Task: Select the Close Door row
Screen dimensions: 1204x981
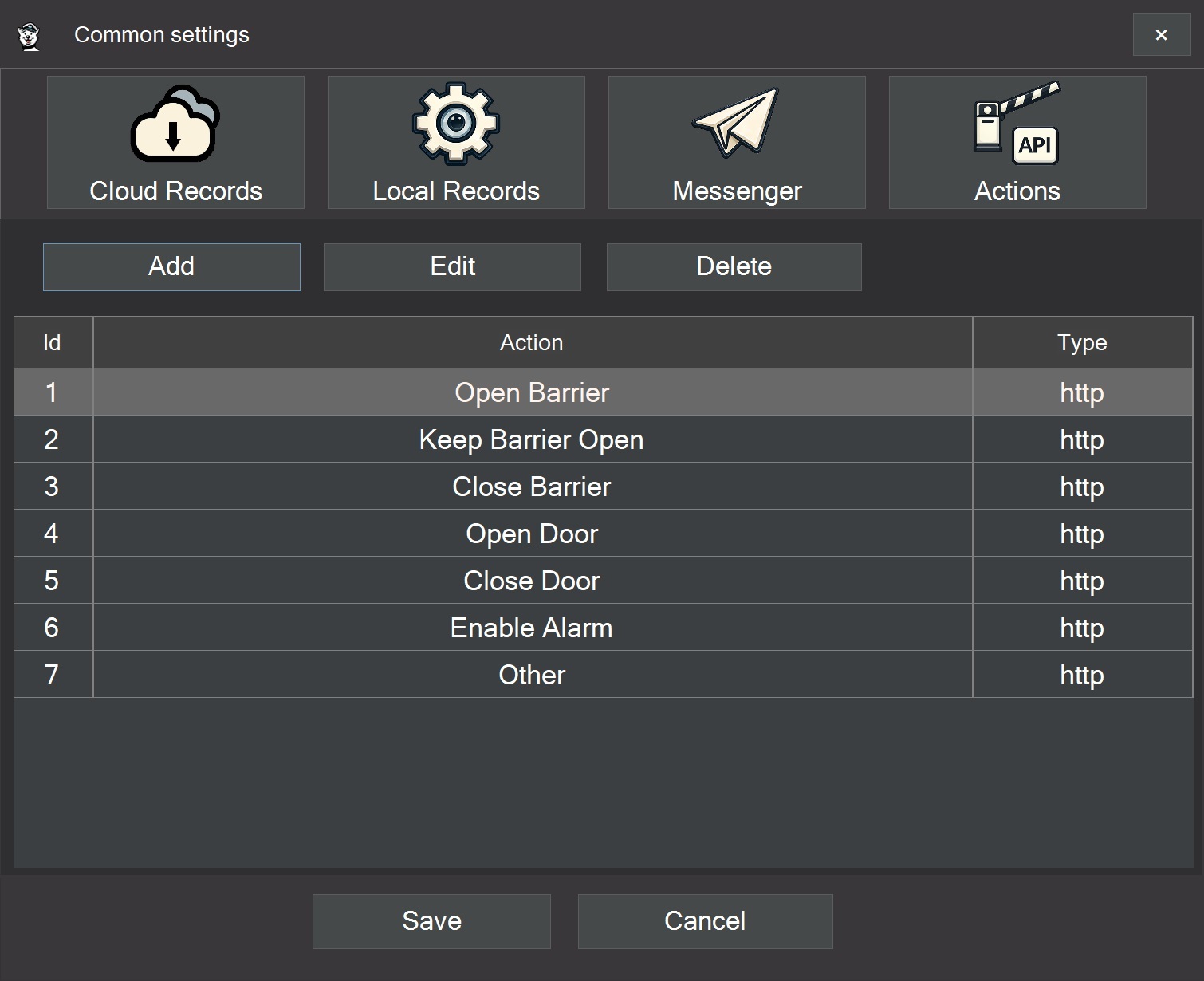Action: (532, 581)
